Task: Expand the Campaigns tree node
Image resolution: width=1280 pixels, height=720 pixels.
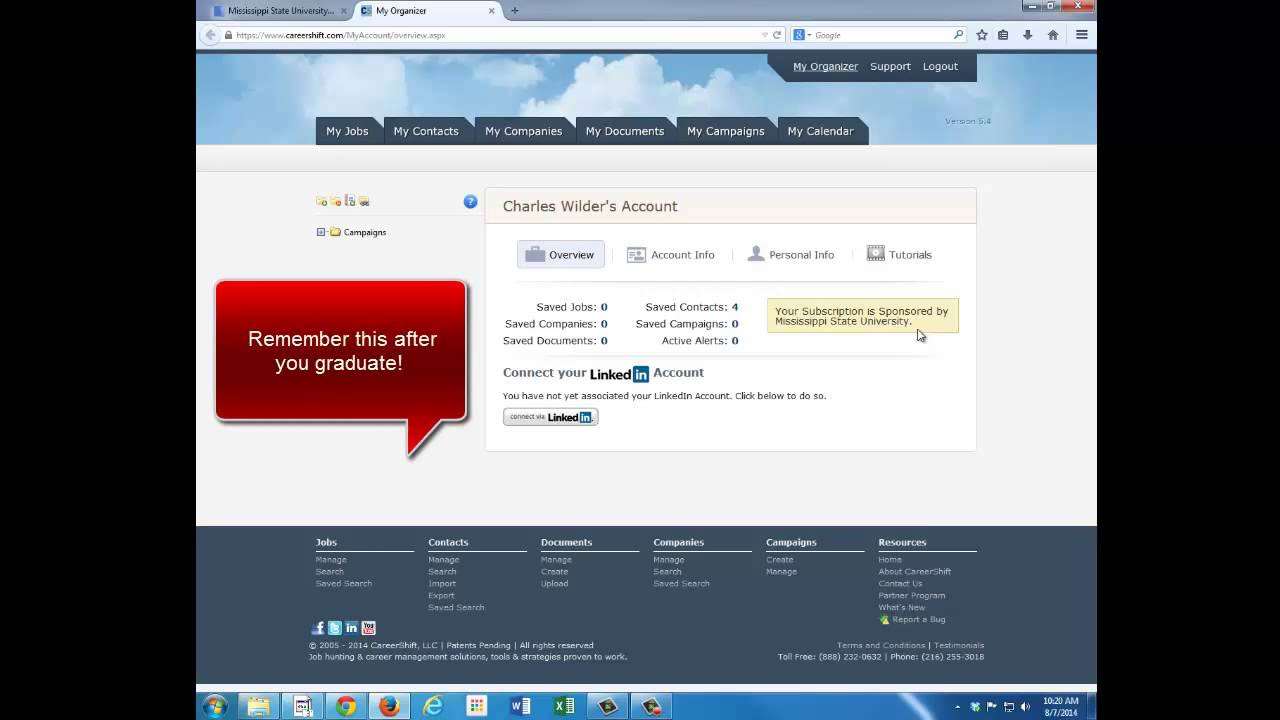Action: pos(321,232)
